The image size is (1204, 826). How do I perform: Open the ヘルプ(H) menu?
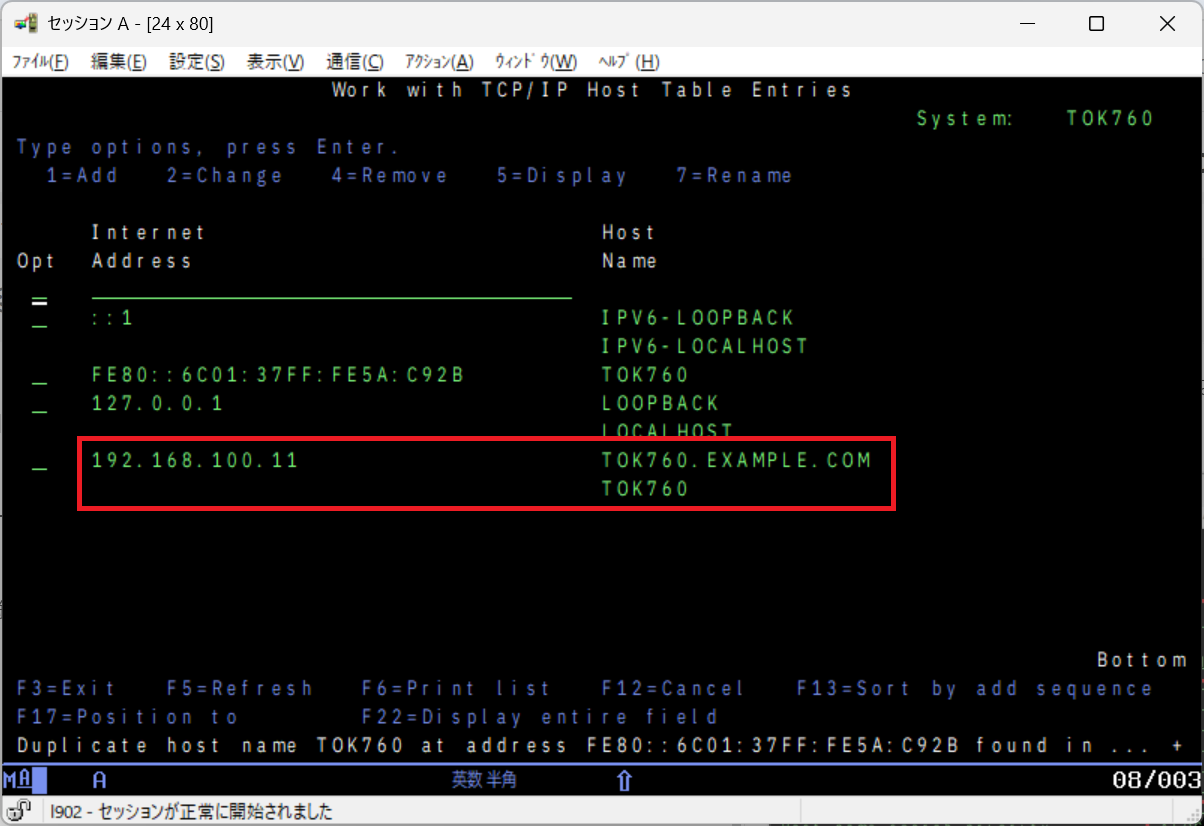[628, 62]
